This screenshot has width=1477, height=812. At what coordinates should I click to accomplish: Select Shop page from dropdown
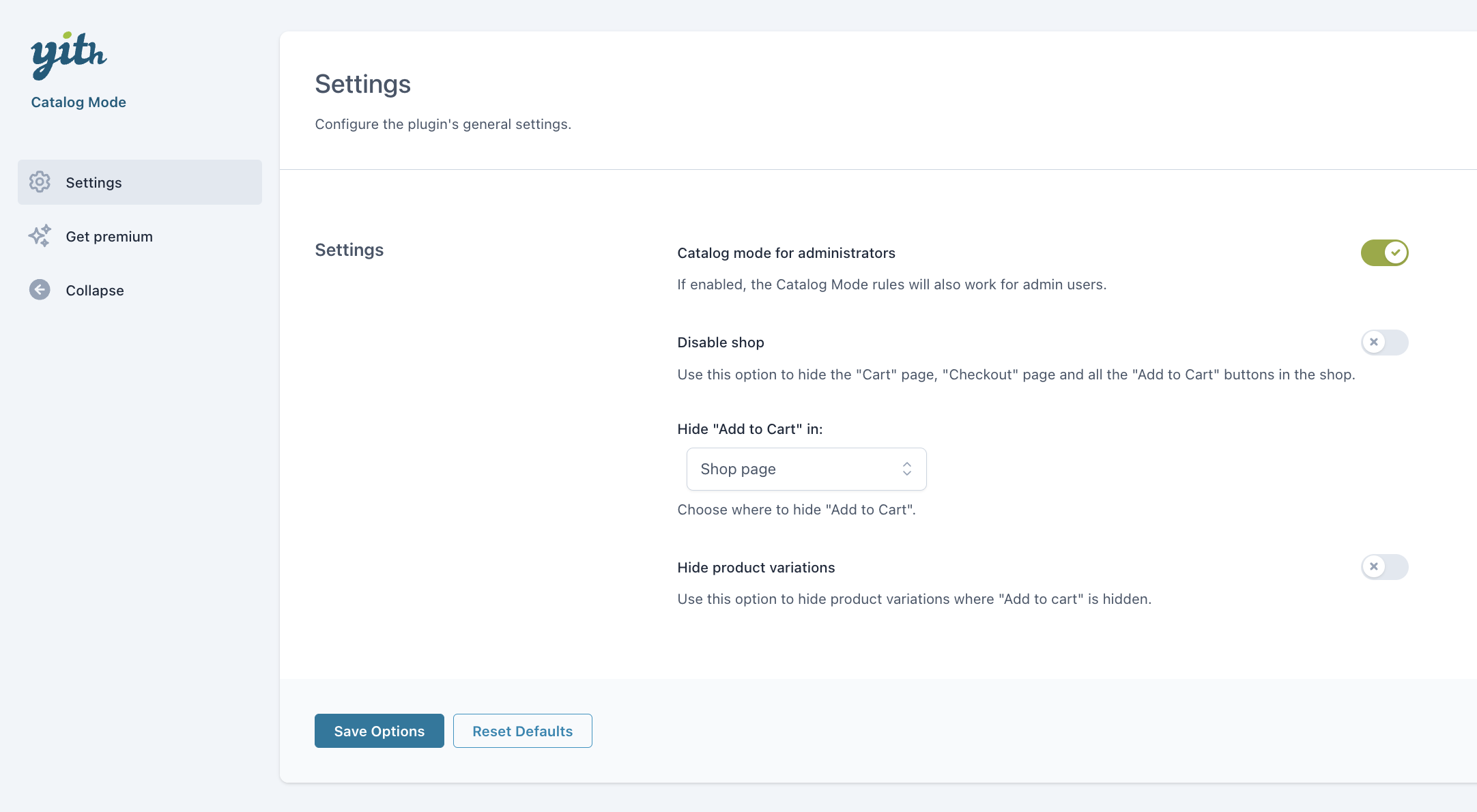(805, 468)
